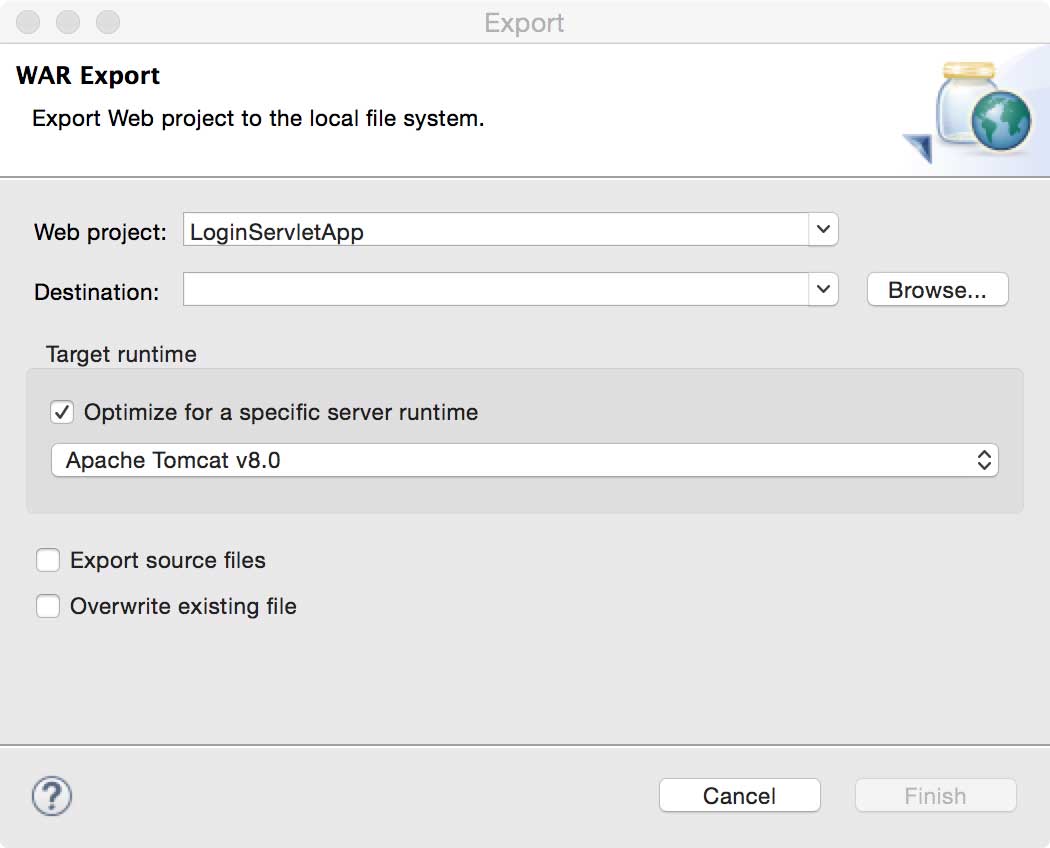Screen dimensions: 1050x848
Task: Click the Finish button
Action: pos(935,796)
